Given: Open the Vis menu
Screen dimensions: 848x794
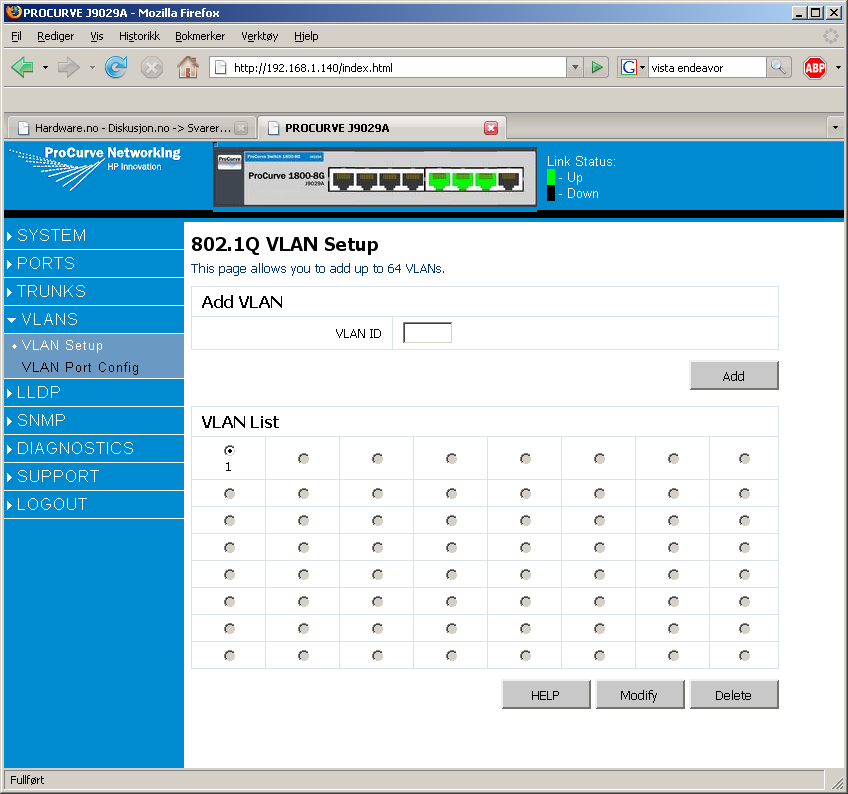Looking at the screenshot, I should (96, 36).
